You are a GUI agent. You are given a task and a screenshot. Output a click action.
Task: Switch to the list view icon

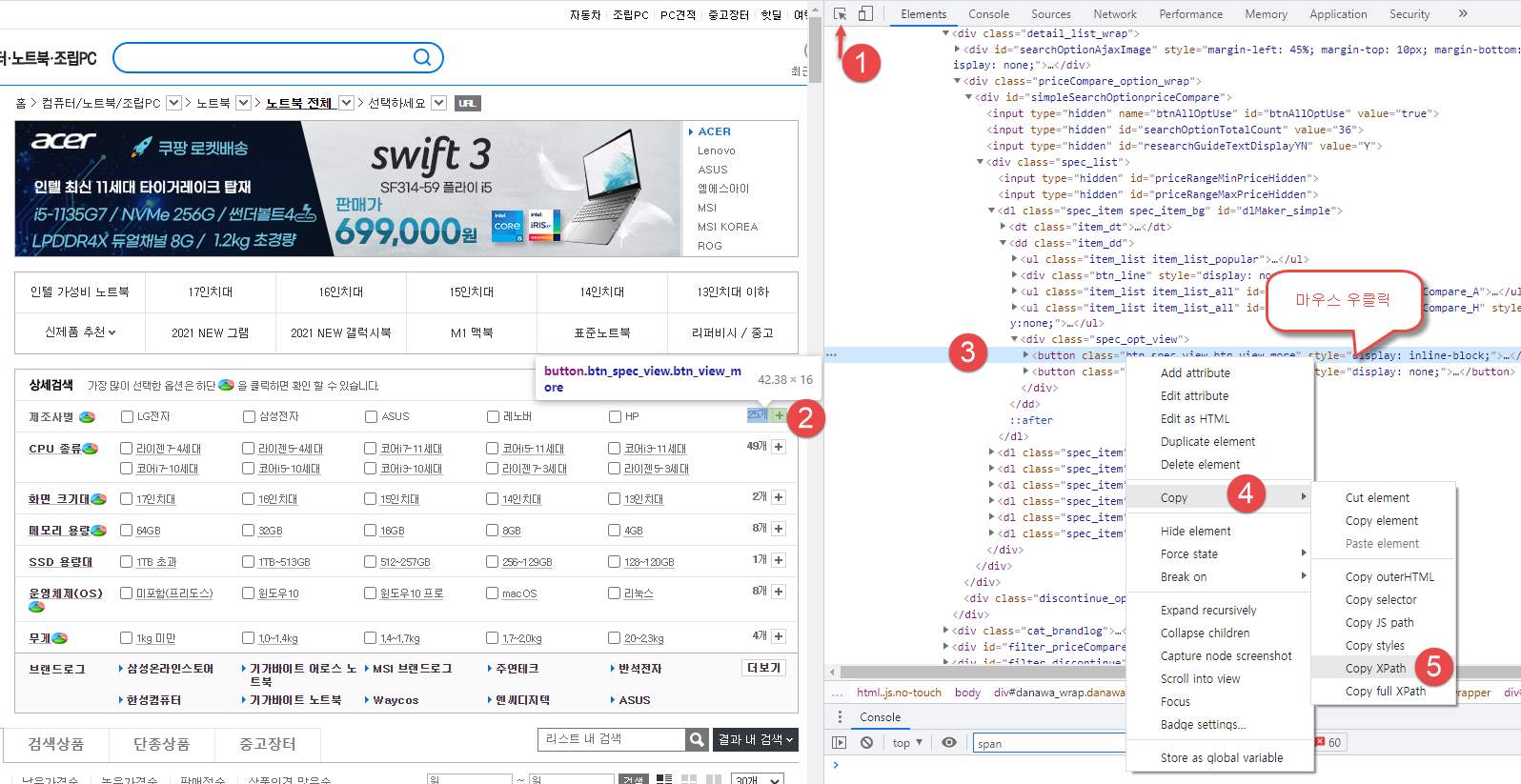coord(664,780)
